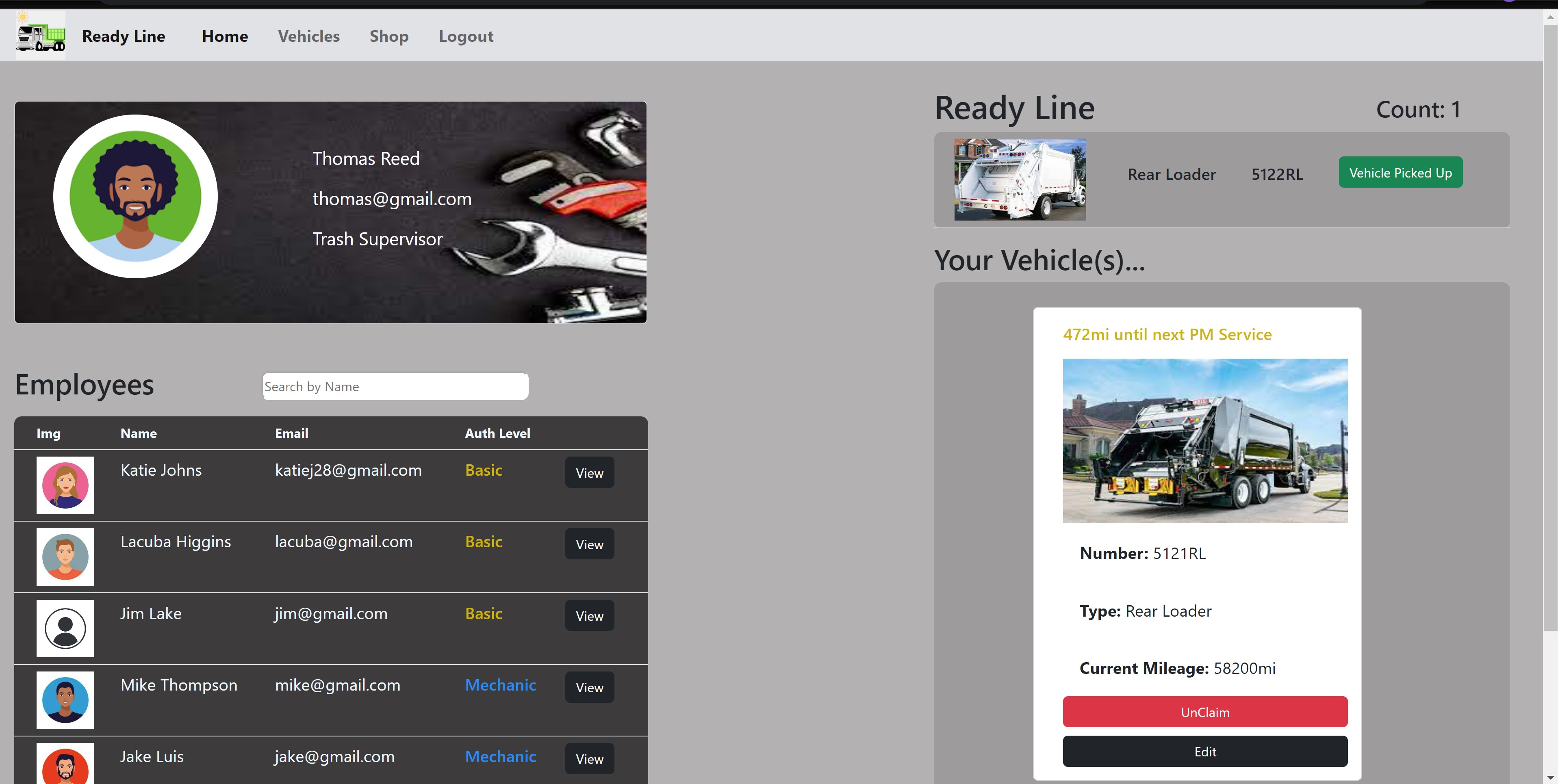Click the 5122RL truck thumbnail in Ready Line
The image size is (1558, 784).
coord(1020,180)
